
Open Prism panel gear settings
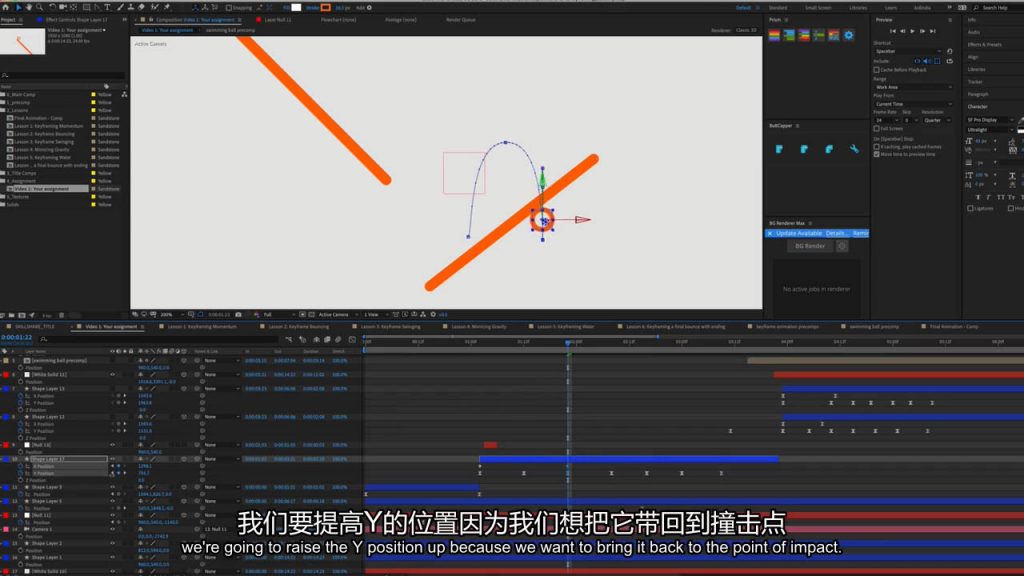point(849,35)
